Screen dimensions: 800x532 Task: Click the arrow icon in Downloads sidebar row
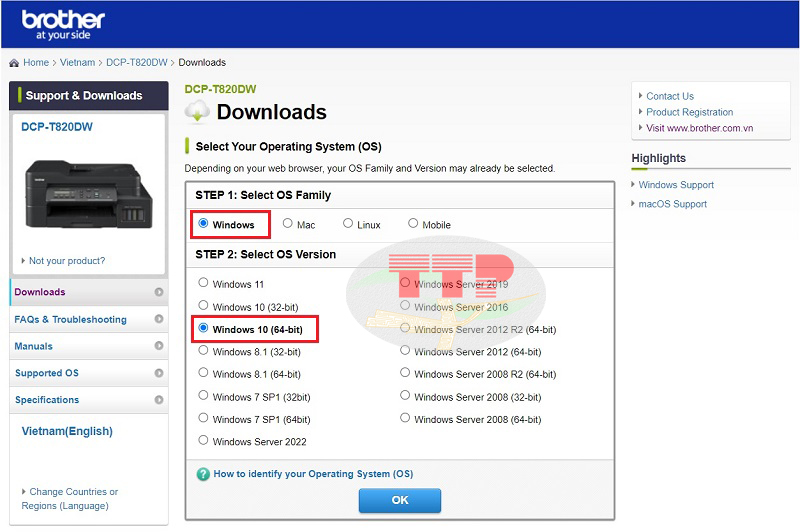(x=159, y=292)
